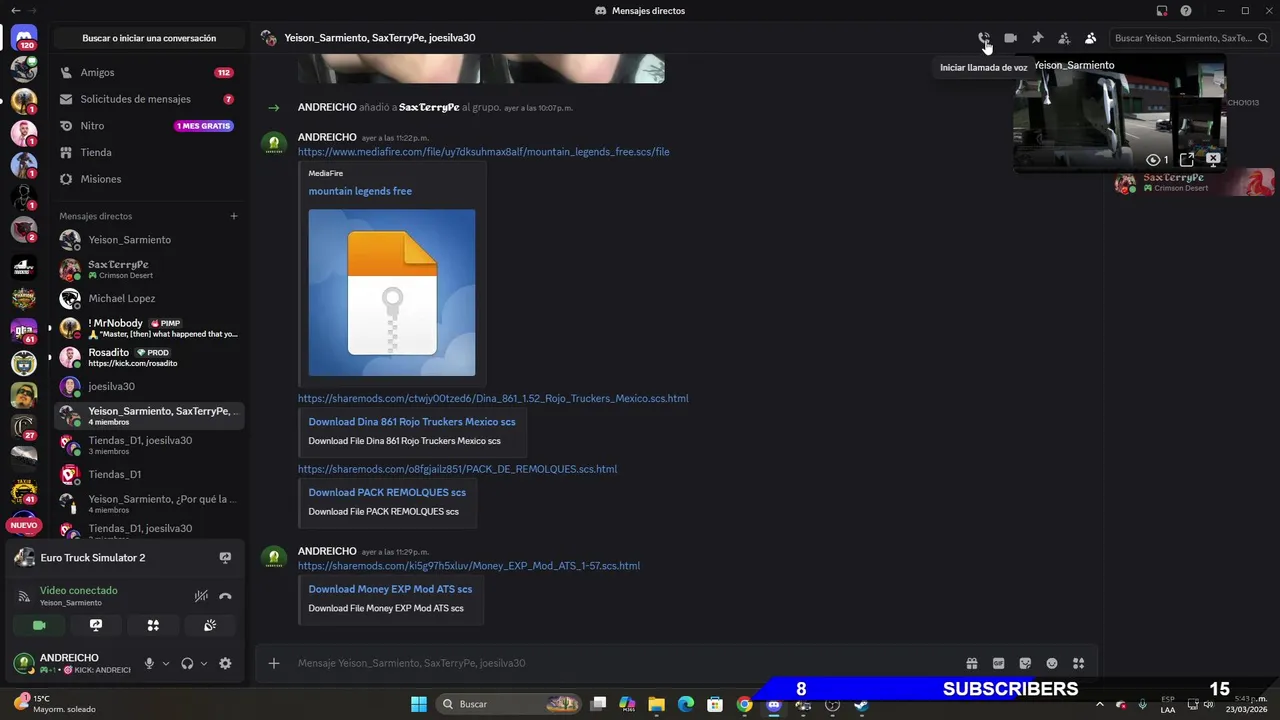Open Amigos tab
The width and height of the screenshot is (1280, 720).
(148, 72)
